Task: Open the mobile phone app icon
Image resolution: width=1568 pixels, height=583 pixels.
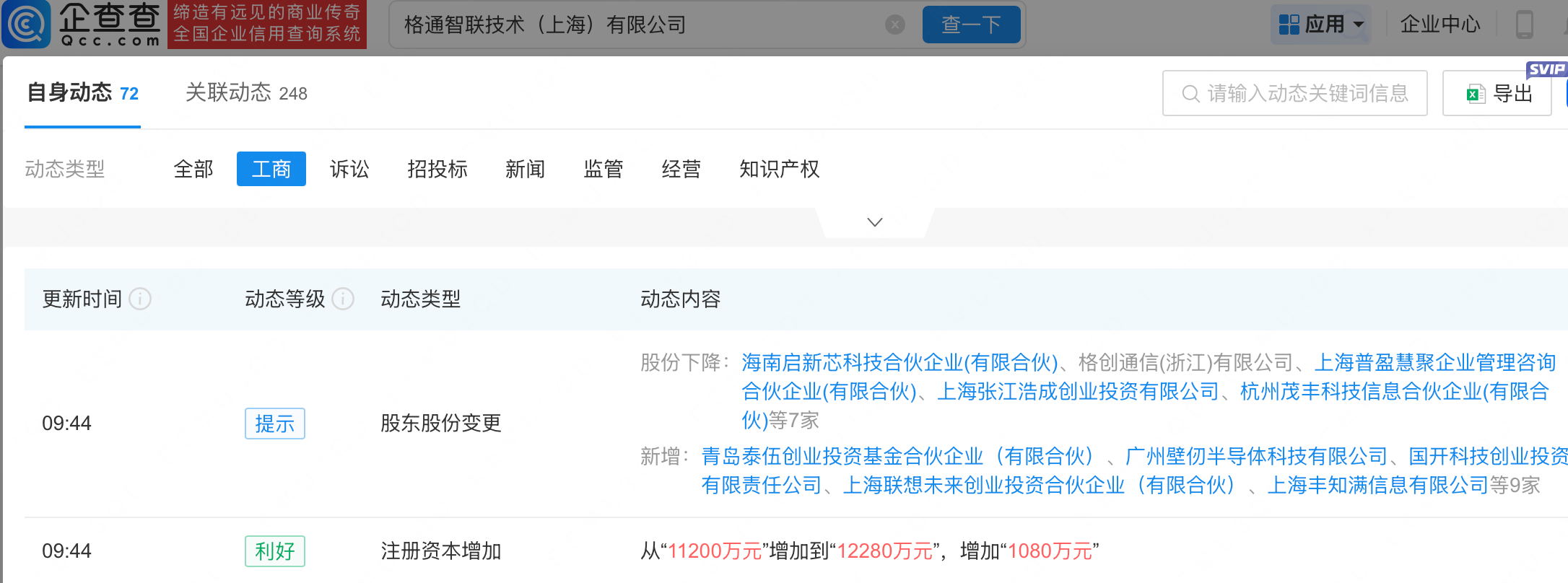Action: [x=1525, y=25]
